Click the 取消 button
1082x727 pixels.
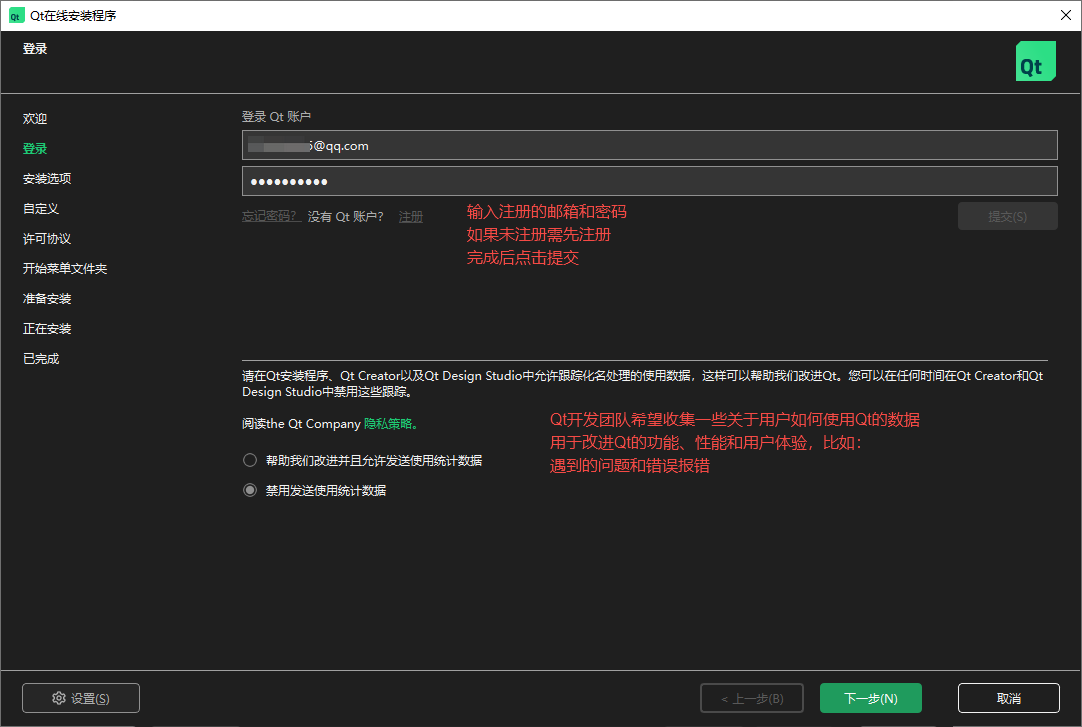point(1009,698)
